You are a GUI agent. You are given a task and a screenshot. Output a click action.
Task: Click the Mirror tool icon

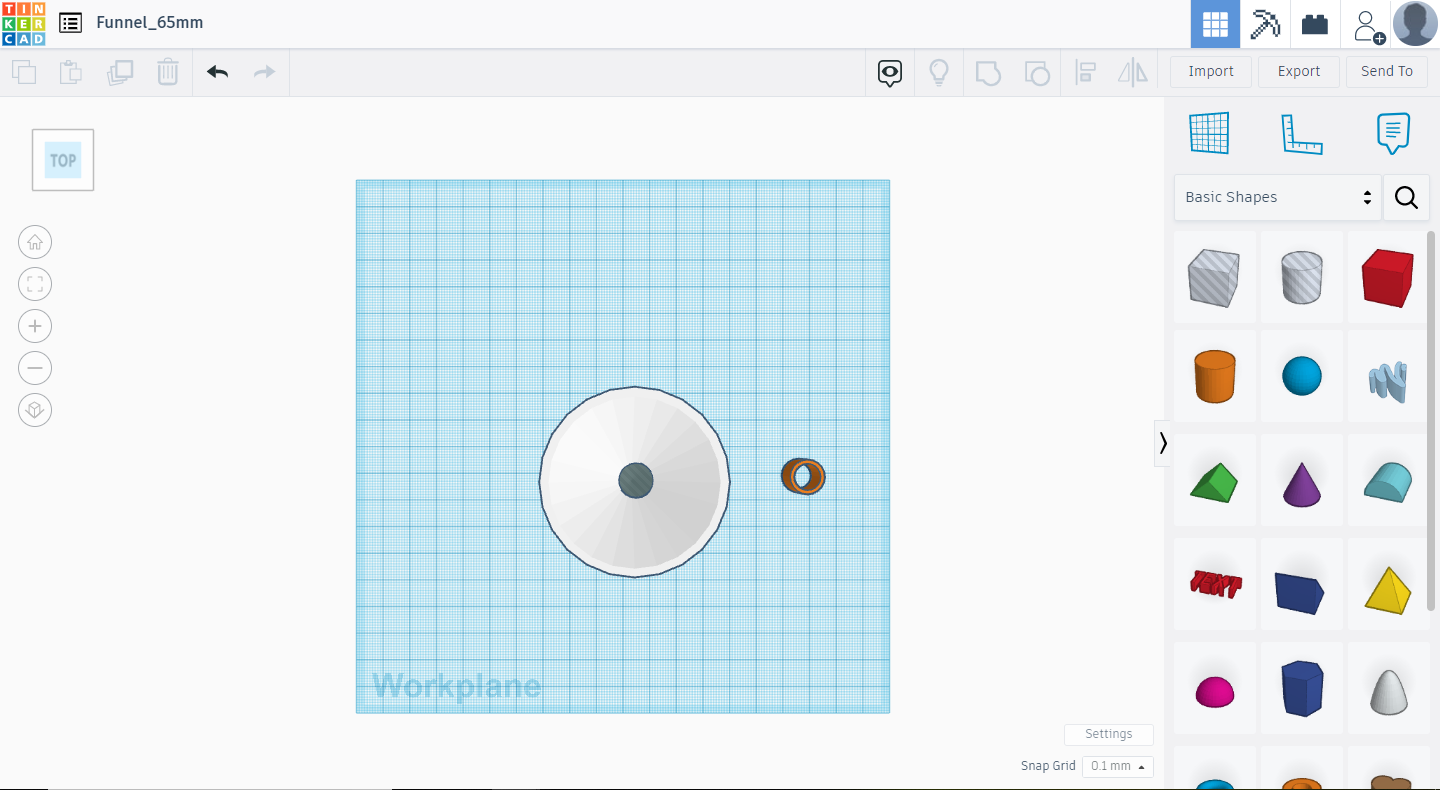coord(1133,72)
